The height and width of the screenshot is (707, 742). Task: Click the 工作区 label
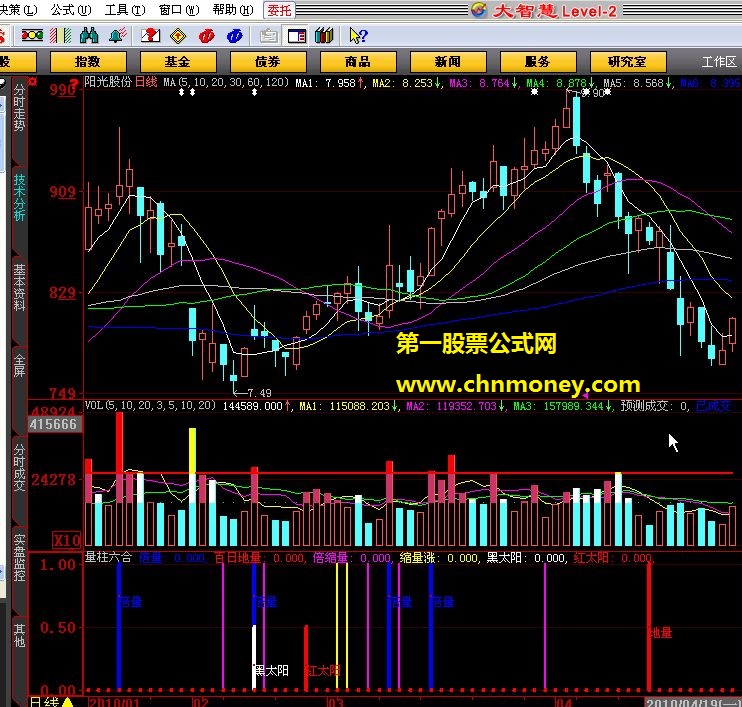click(x=719, y=62)
